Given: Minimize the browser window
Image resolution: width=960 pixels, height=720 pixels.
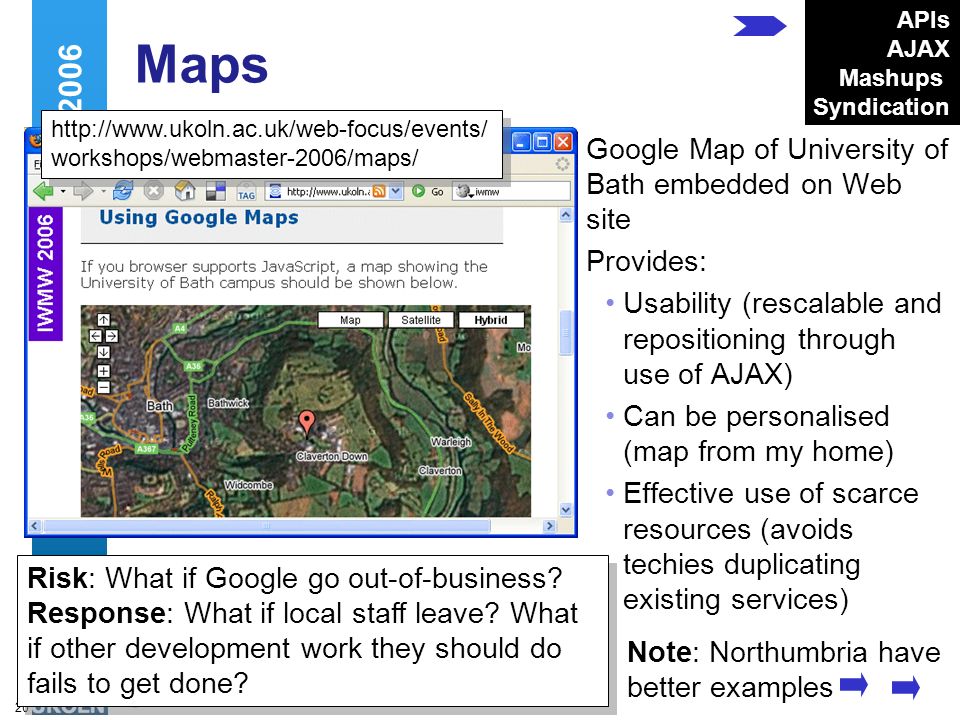Looking at the screenshot, I should (521, 143).
